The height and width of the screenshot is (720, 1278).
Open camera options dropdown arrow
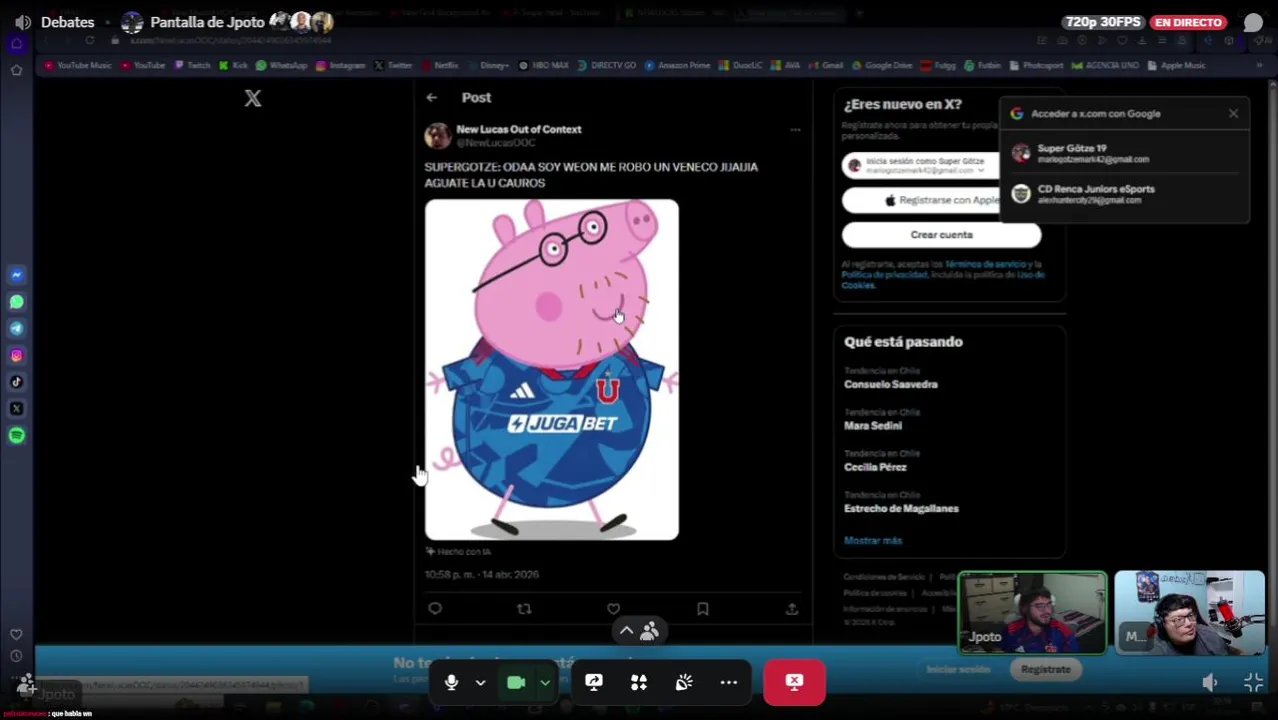545,683
